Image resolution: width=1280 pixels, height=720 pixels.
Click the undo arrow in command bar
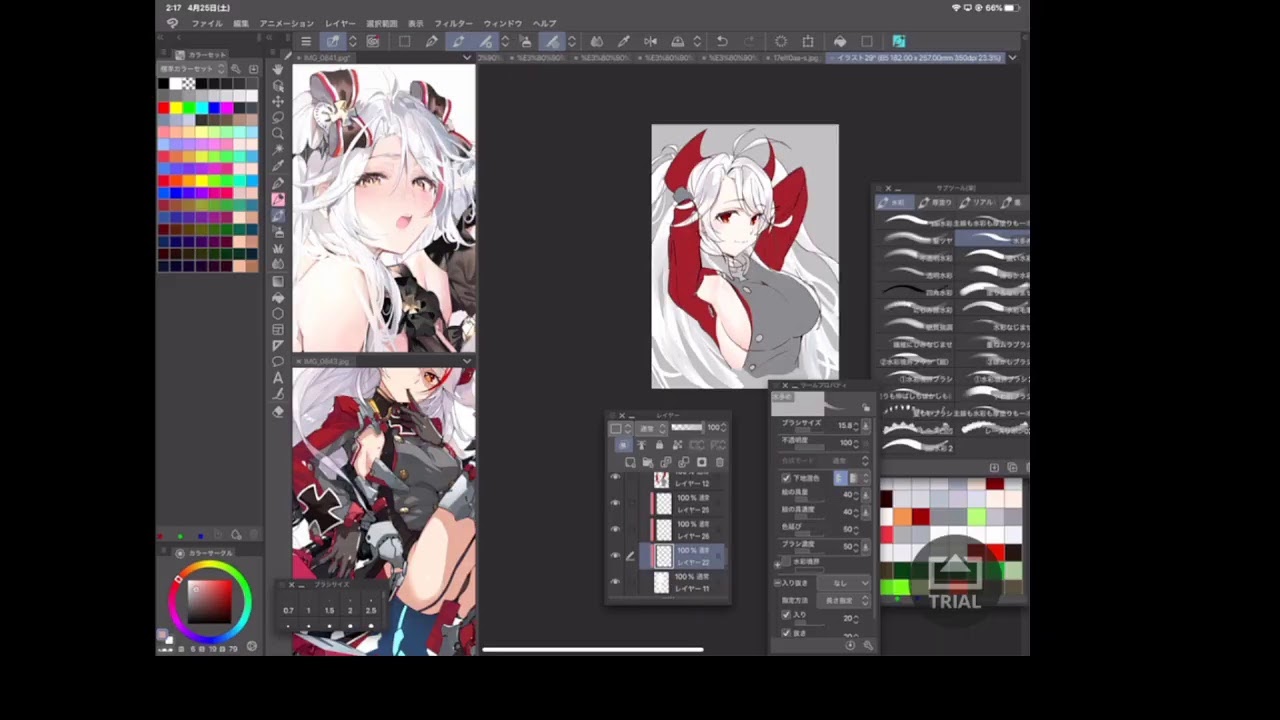point(722,41)
